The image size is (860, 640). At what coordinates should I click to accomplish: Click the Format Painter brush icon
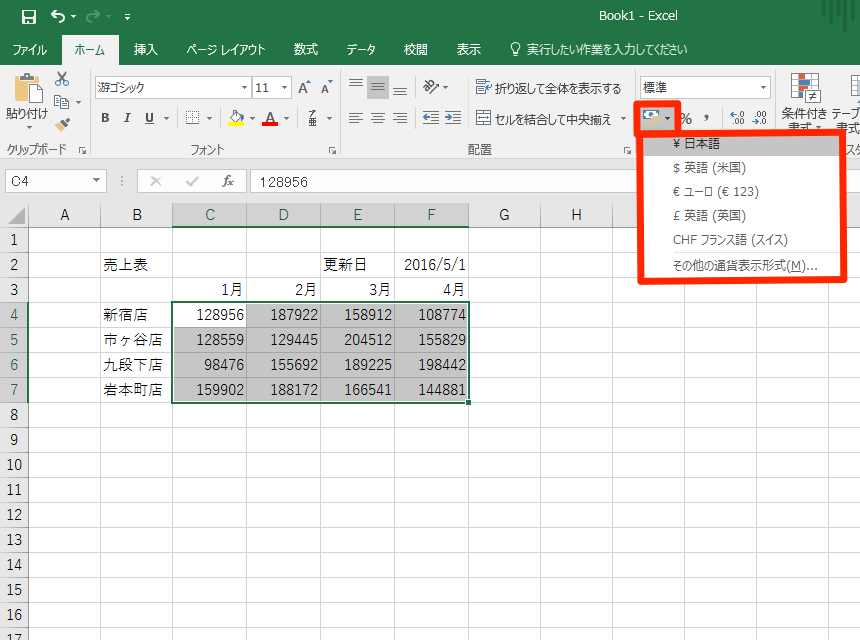62,125
